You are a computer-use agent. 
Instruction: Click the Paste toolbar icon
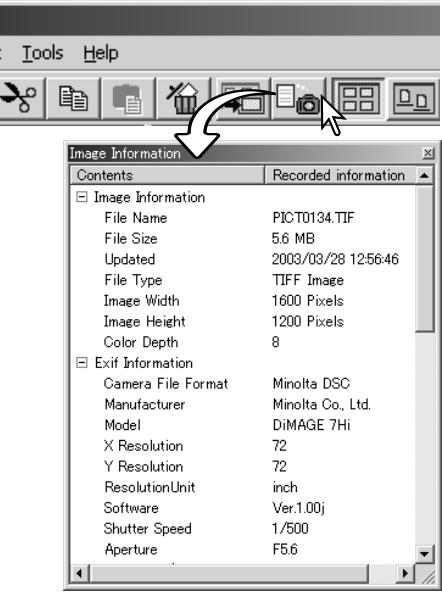(128, 98)
